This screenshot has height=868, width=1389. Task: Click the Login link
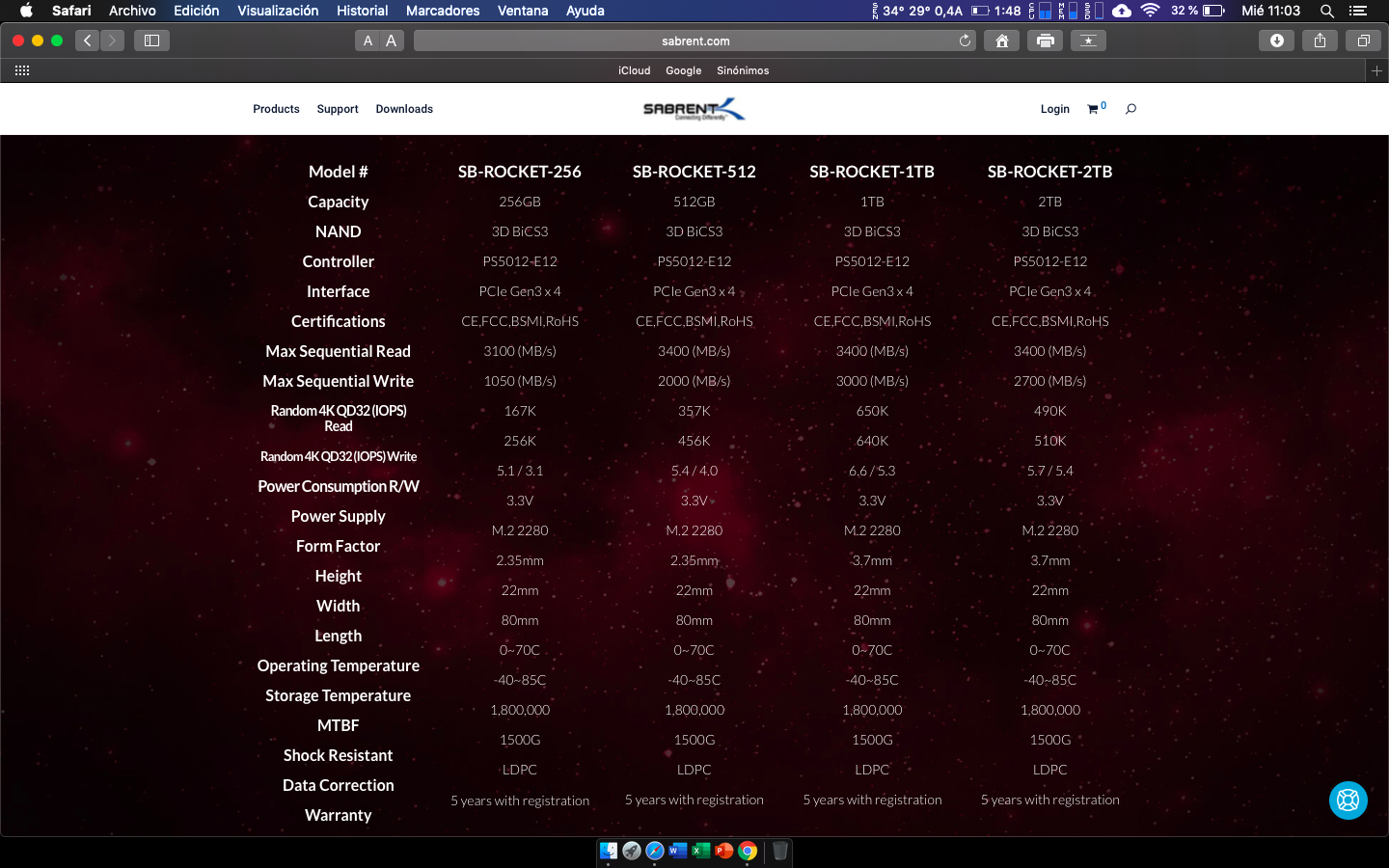pos(1054,109)
